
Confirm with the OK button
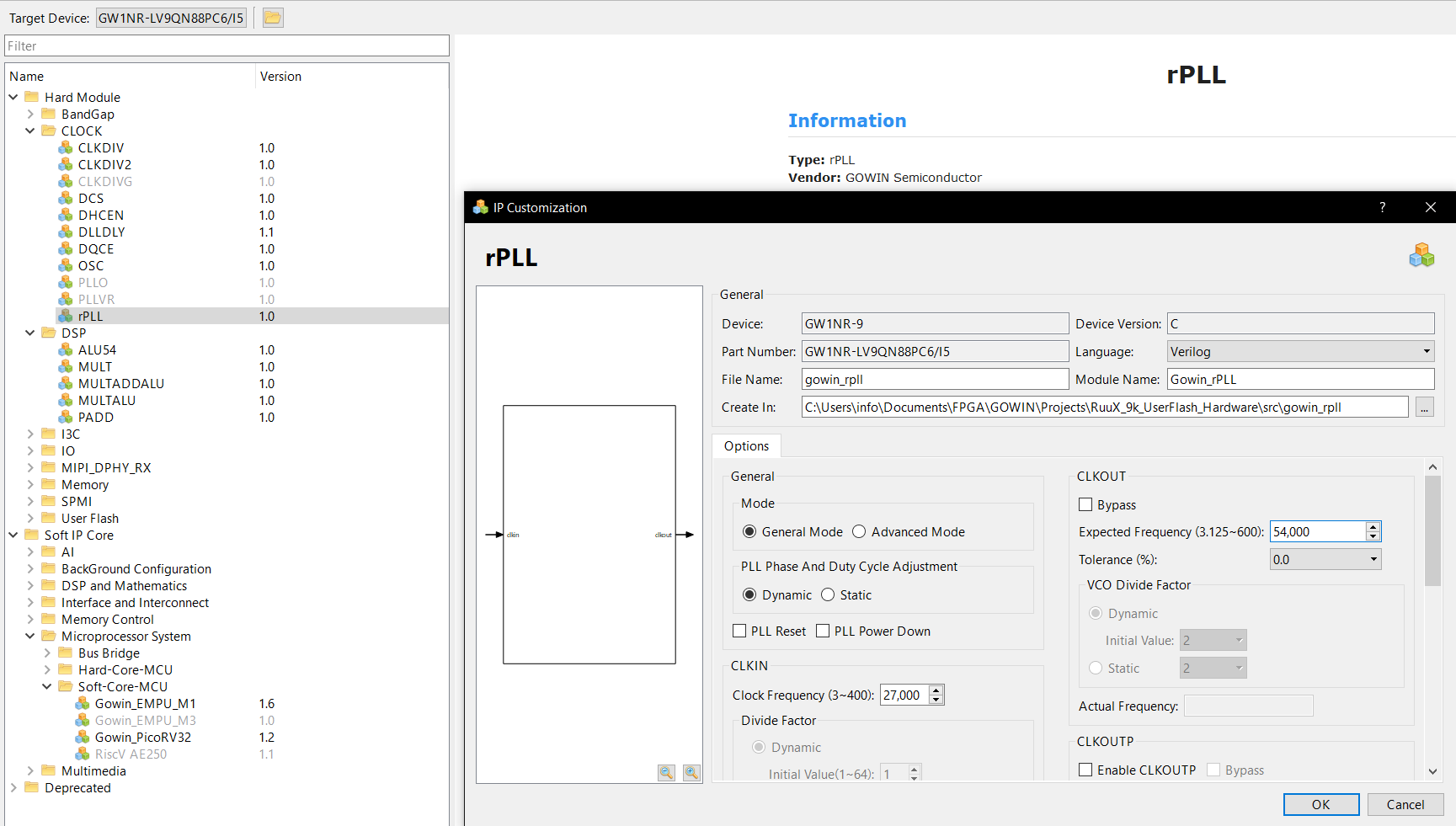pyautogui.click(x=1321, y=804)
